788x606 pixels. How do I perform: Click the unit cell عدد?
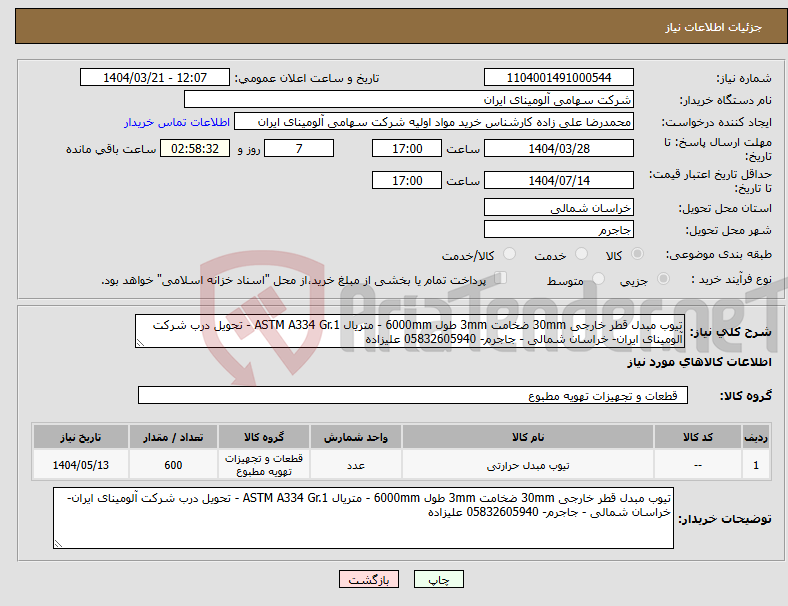pyautogui.click(x=356, y=465)
